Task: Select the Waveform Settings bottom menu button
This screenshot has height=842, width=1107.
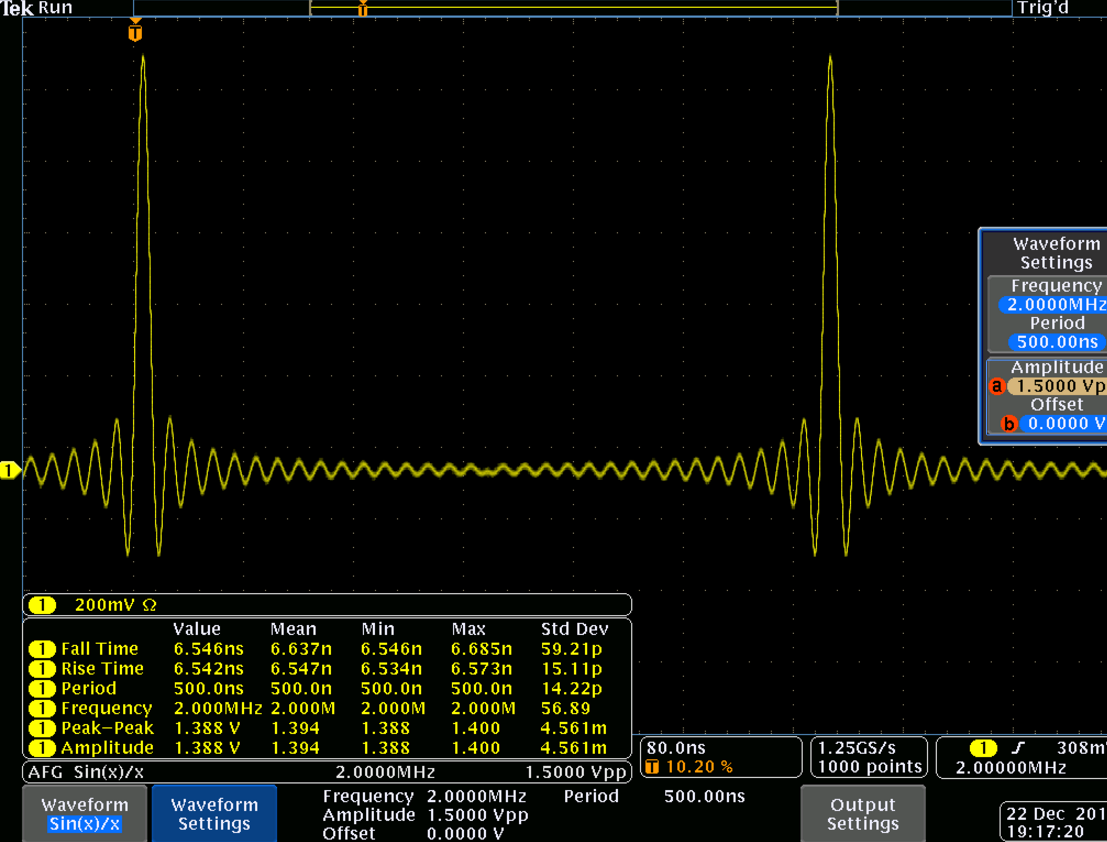Action: point(214,814)
